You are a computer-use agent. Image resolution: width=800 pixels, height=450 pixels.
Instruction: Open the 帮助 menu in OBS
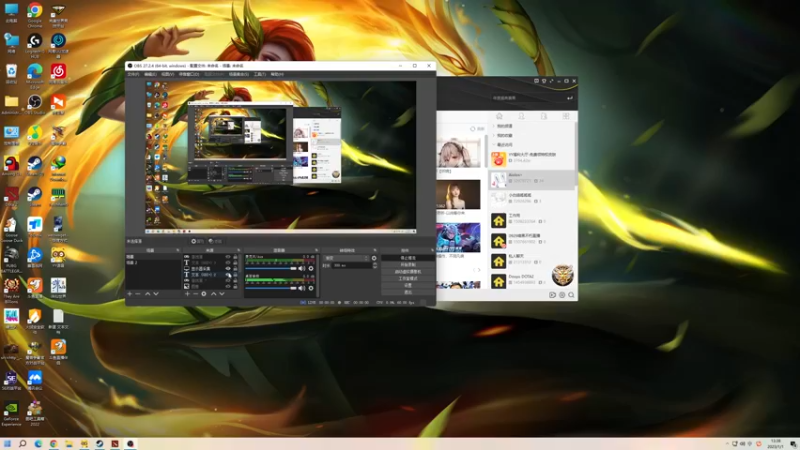277,74
